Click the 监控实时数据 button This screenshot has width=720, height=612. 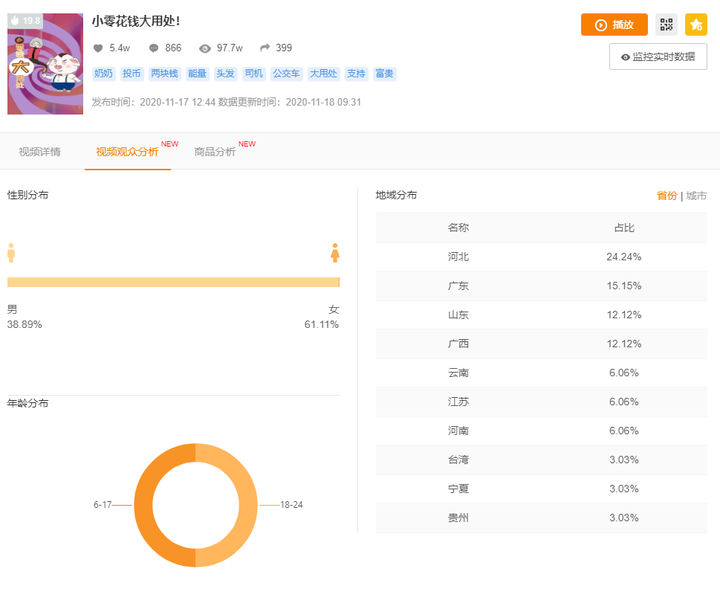click(x=658, y=57)
